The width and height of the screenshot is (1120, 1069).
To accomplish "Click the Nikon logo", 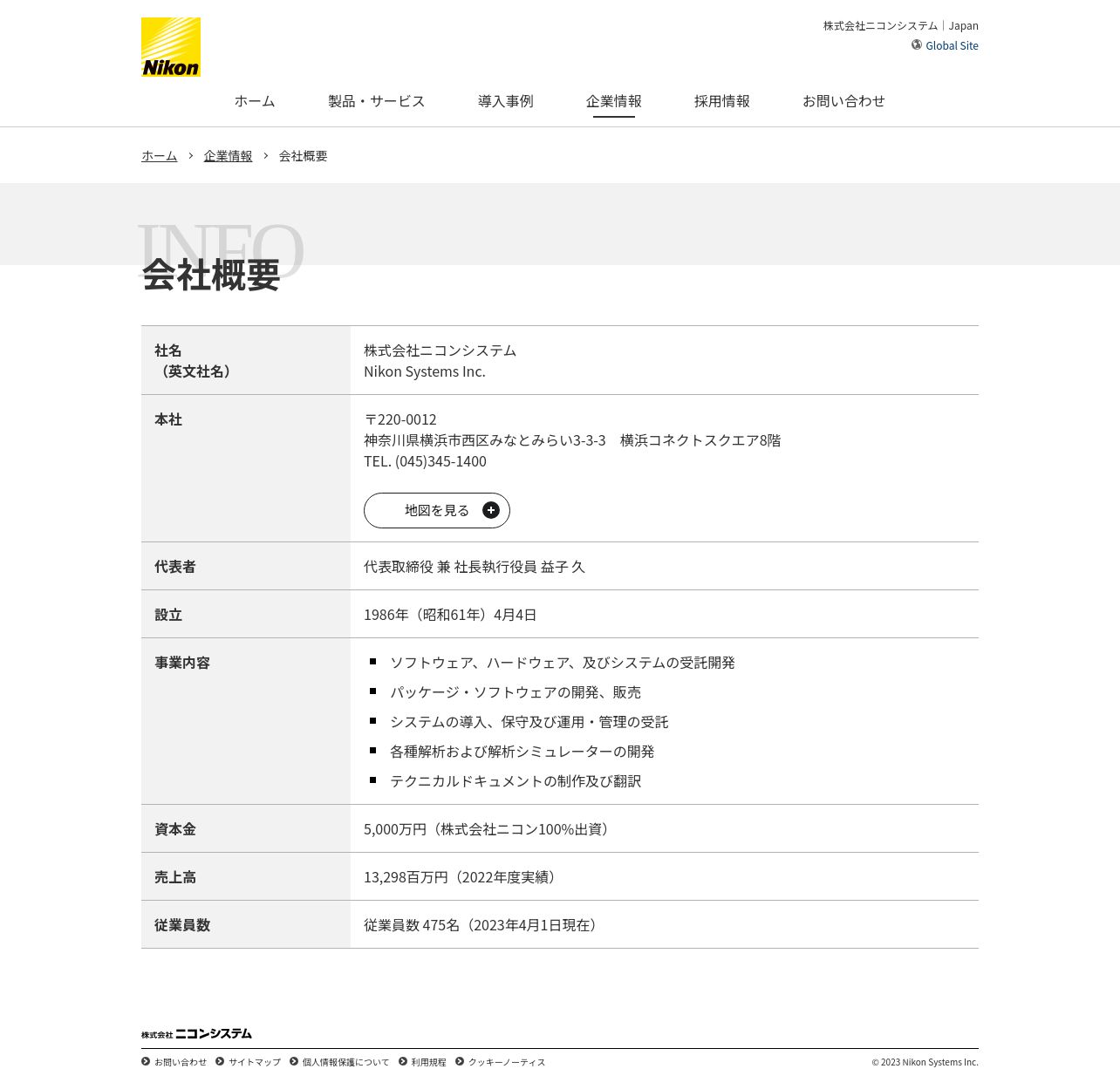I will [x=171, y=47].
